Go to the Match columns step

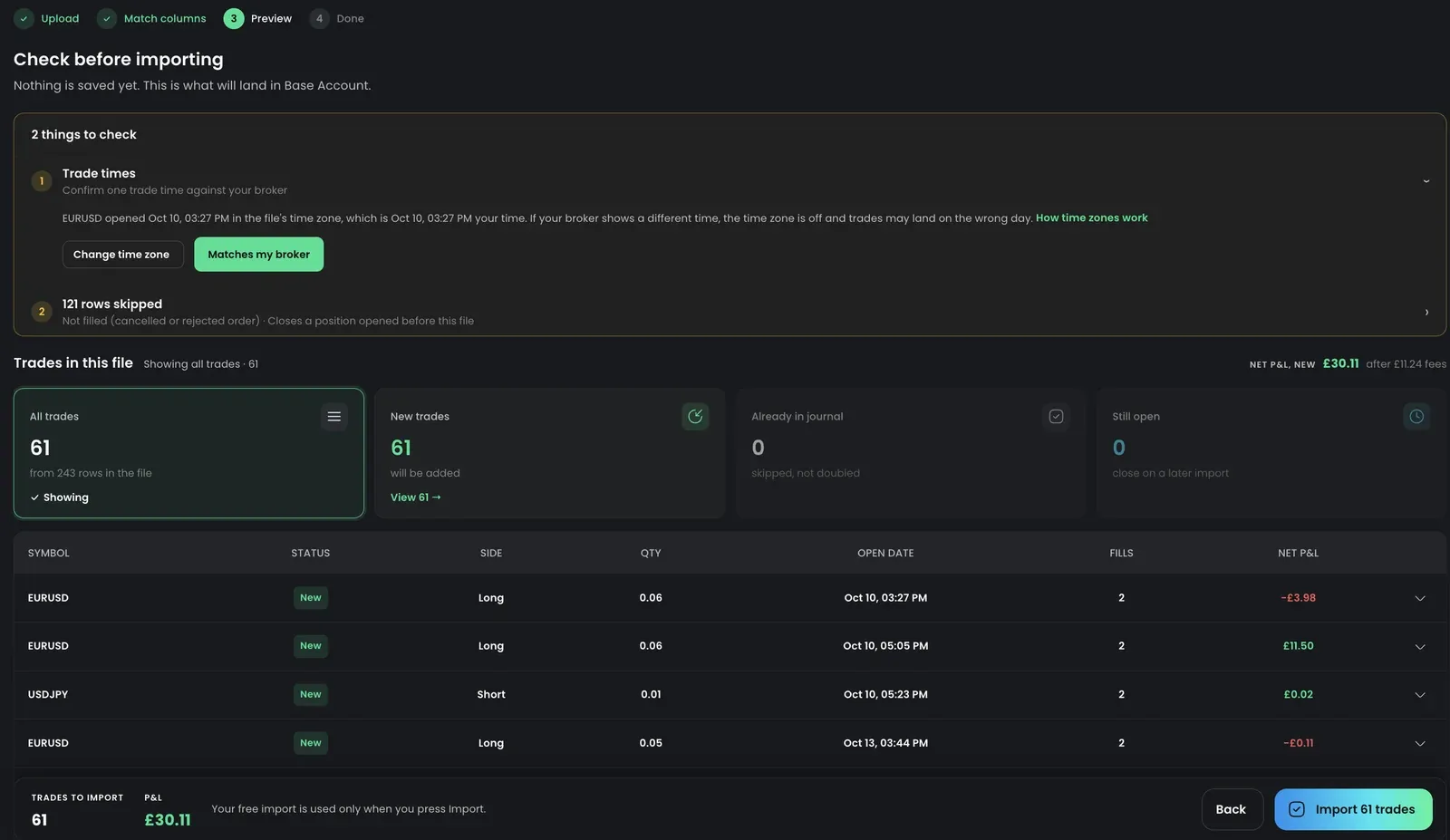(165, 18)
